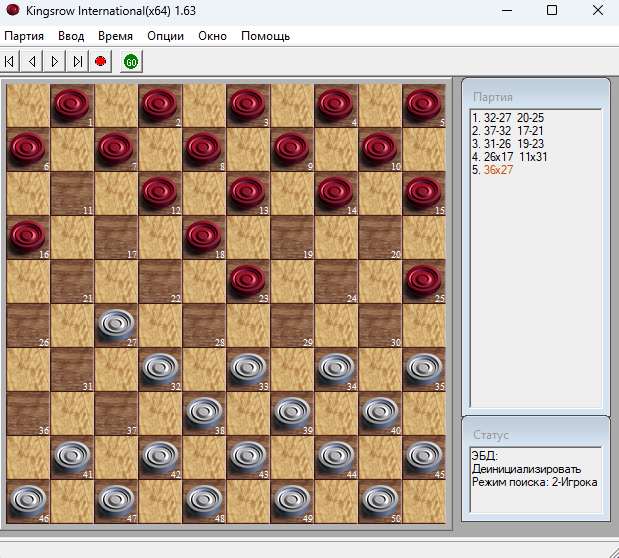Select the red piece on square 23
619x558 pixels.
point(247,280)
